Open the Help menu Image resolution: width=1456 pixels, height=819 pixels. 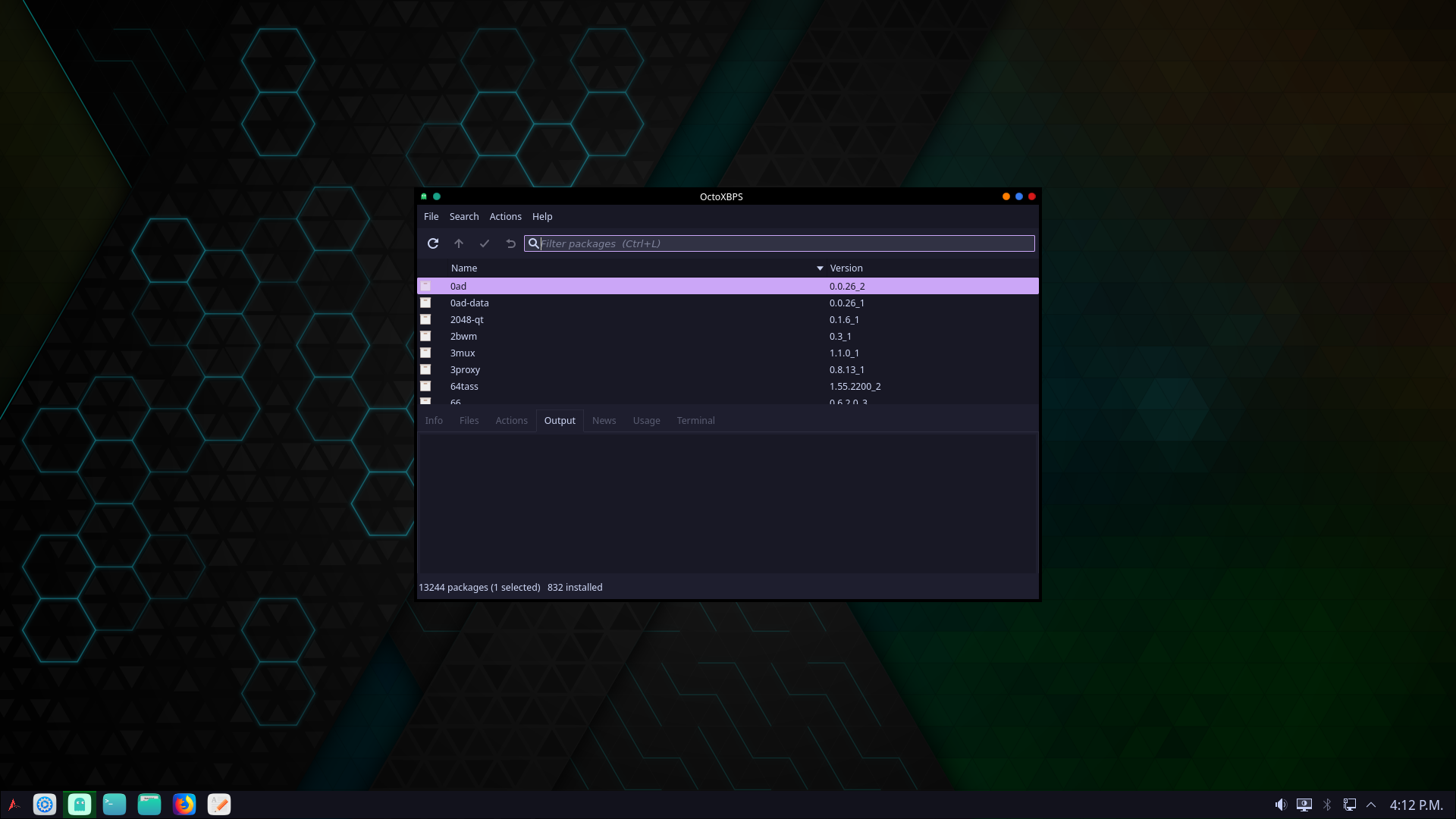point(542,217)
